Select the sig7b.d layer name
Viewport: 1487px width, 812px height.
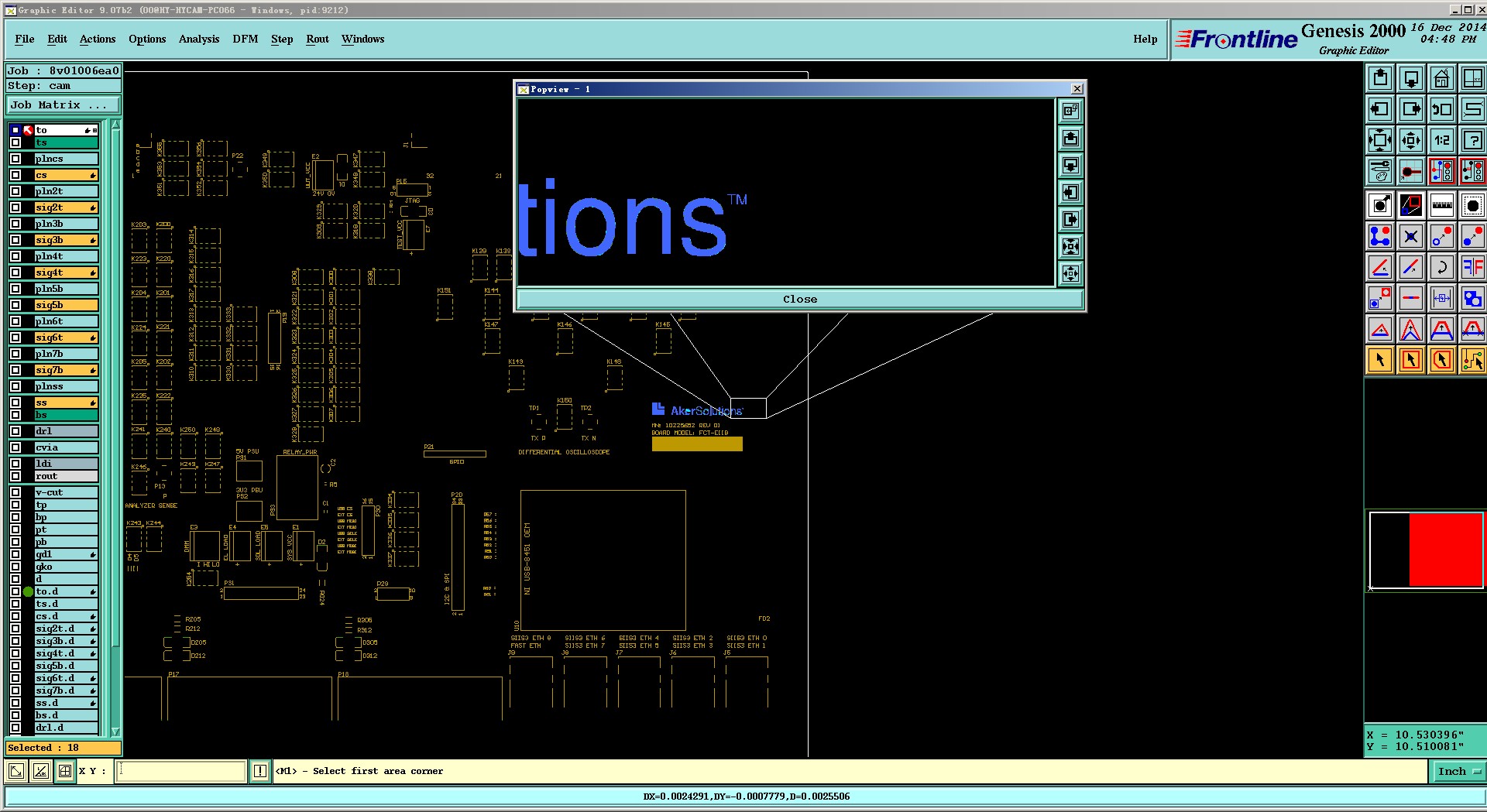[x=66, y=690]
